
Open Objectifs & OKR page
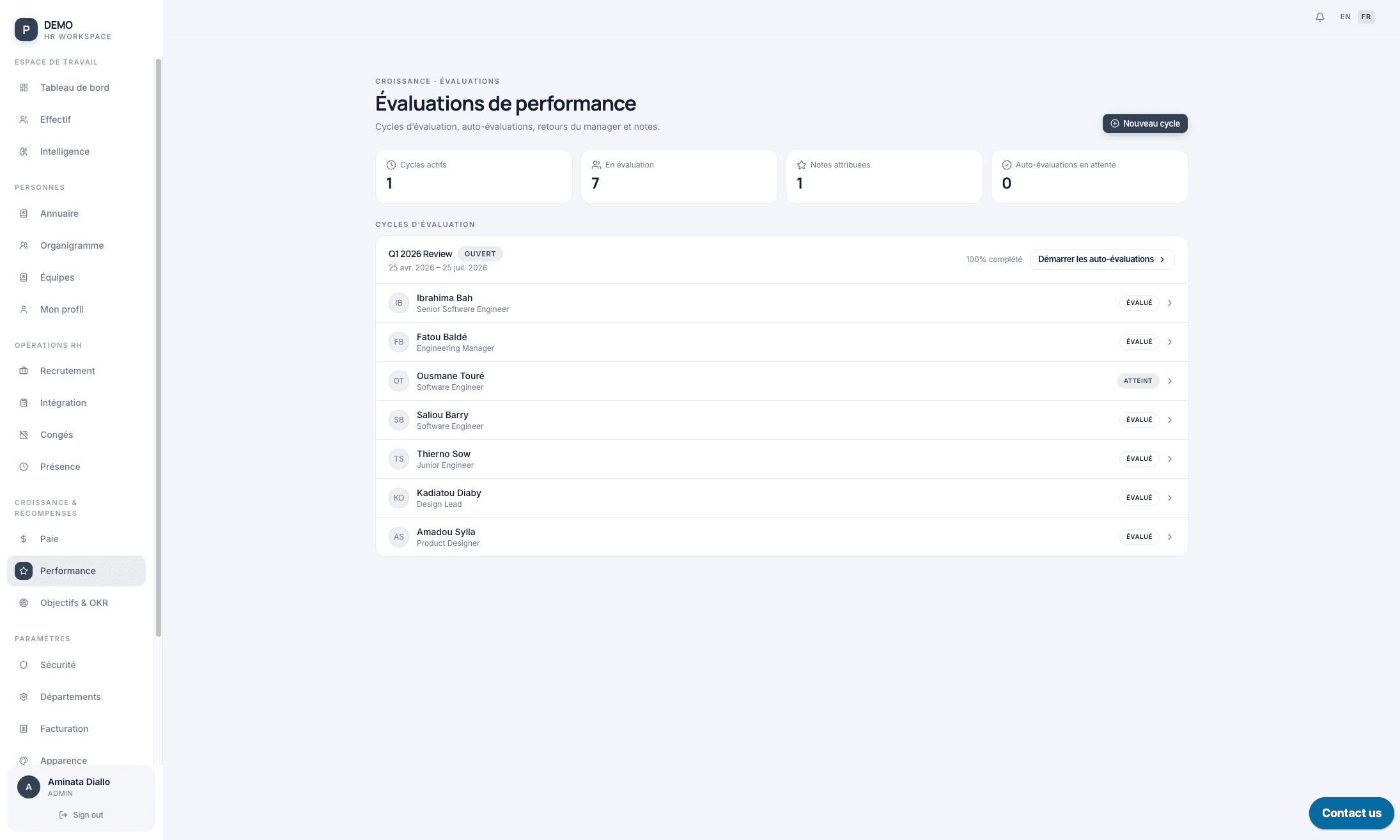point(76,603)
